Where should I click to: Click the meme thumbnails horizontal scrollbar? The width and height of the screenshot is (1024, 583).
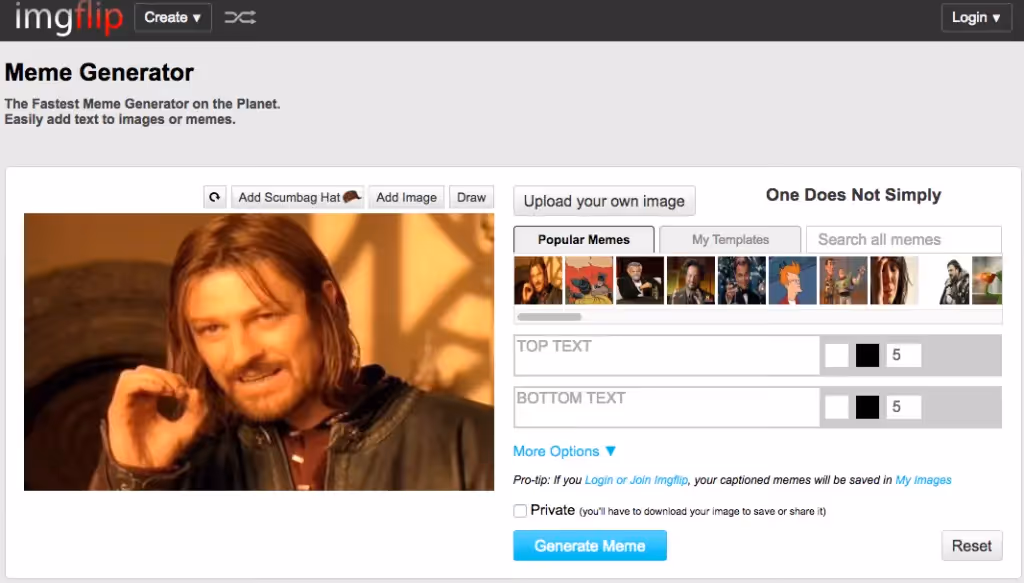pyautogui.click(x=549, y=317)
